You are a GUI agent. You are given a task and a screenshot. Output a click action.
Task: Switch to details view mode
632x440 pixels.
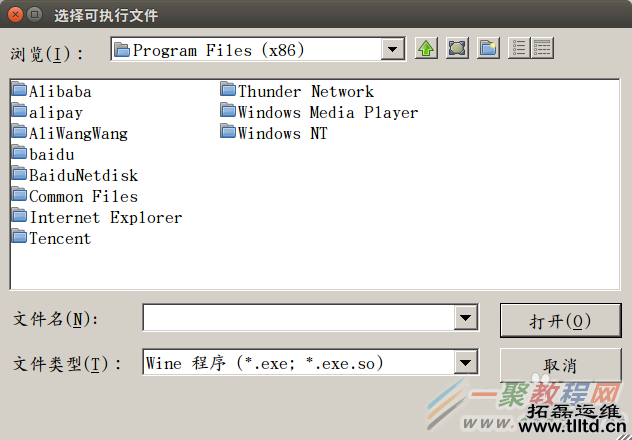pos(542,49)
